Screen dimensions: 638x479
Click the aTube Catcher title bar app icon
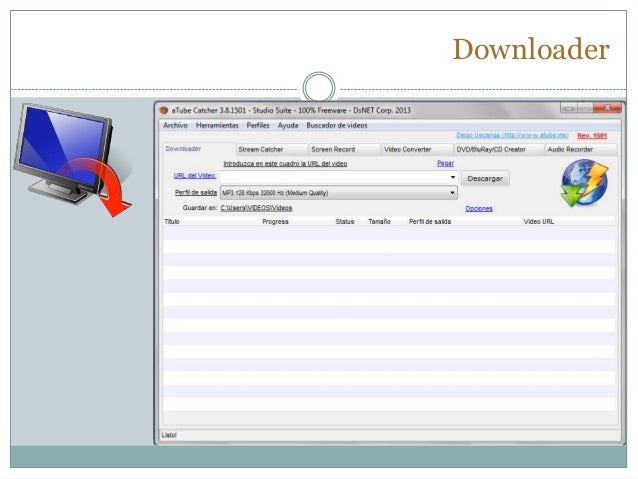tap(164, 110)
